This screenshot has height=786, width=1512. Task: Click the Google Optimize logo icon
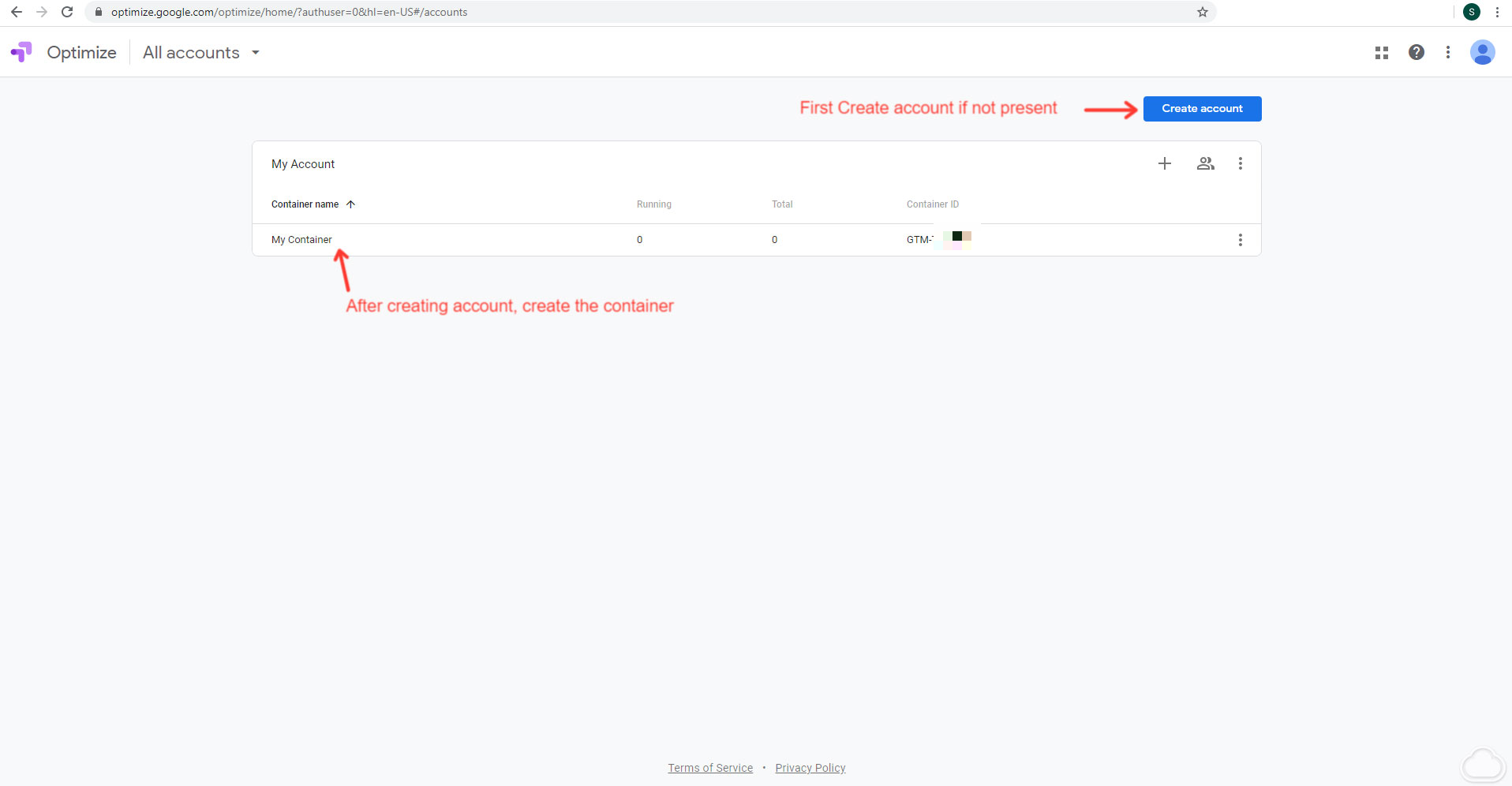21,52
